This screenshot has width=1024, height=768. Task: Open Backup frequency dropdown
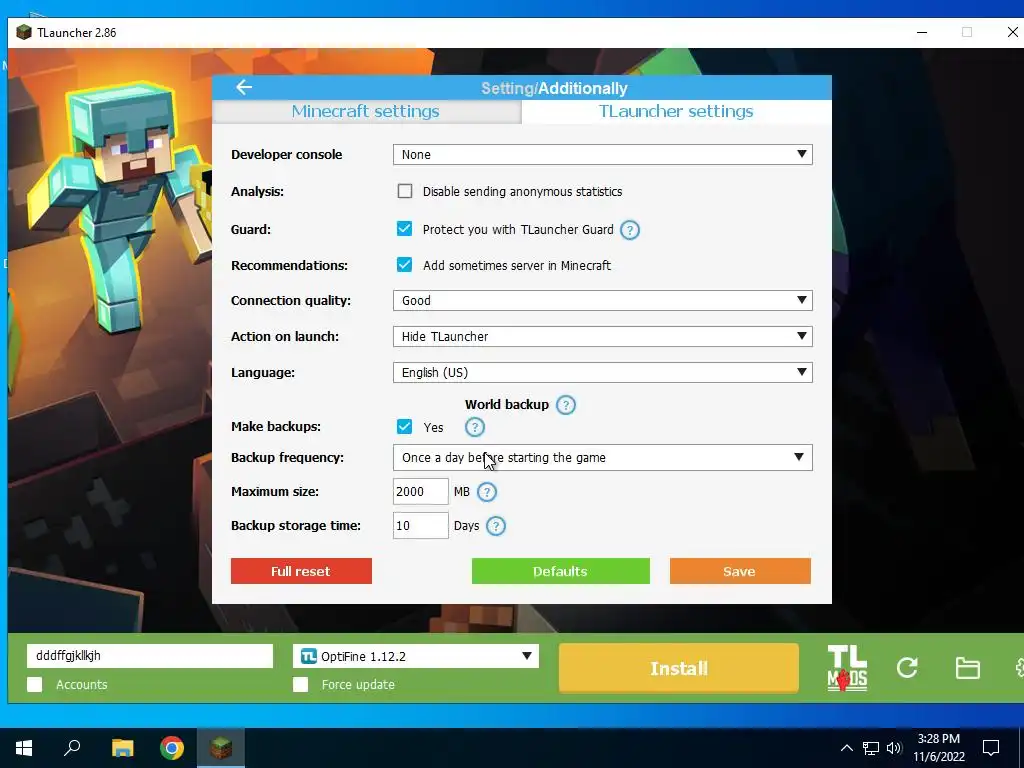point(603,458)
